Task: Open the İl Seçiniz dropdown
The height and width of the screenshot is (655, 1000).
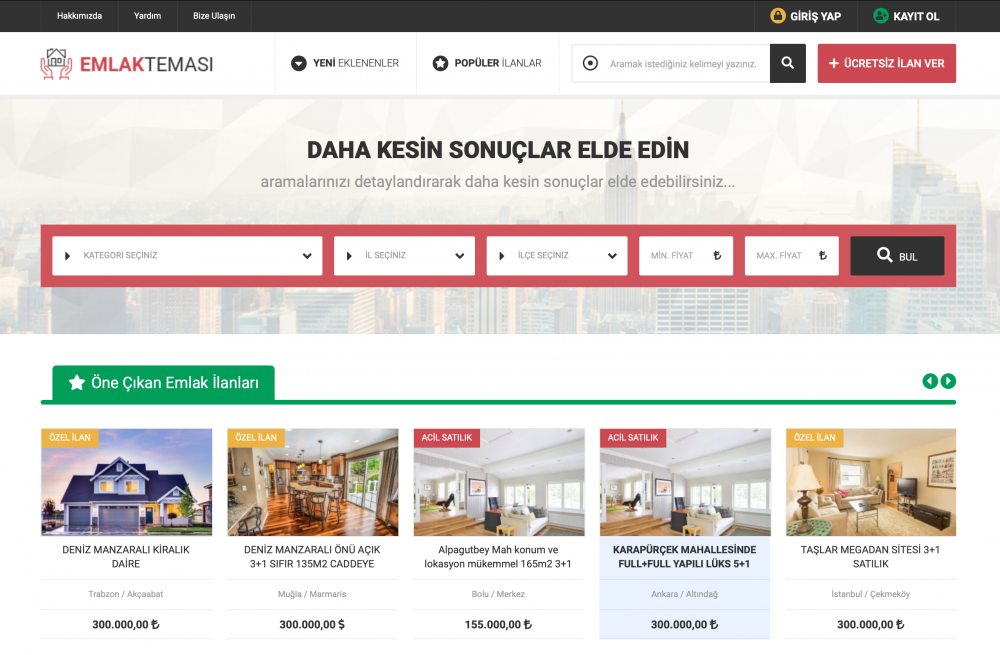Action: 404,256
